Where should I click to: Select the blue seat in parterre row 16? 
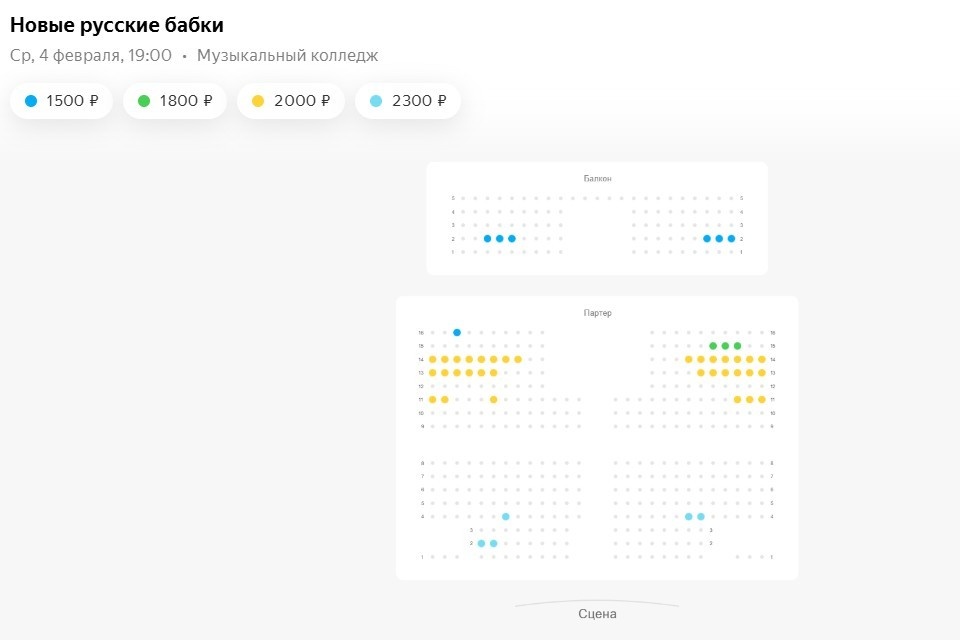pos(457,332)
